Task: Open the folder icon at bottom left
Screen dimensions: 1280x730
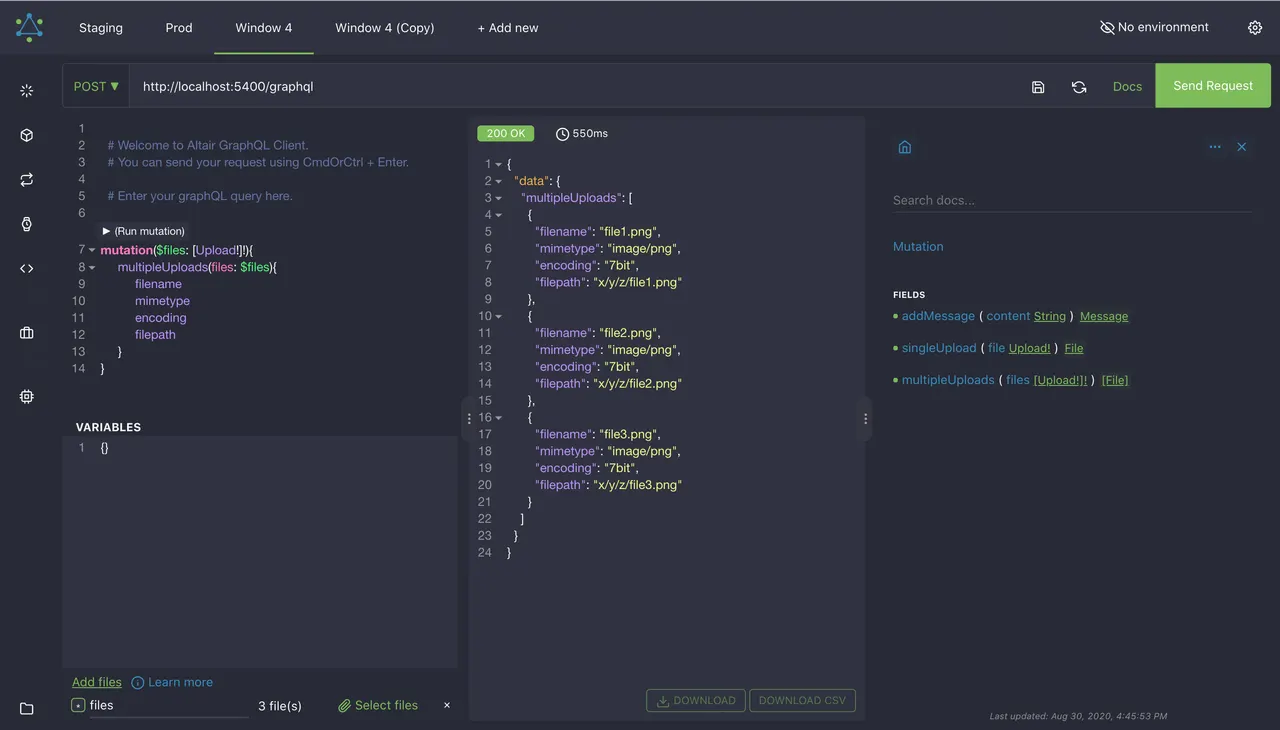Action: tap(27, 708)
